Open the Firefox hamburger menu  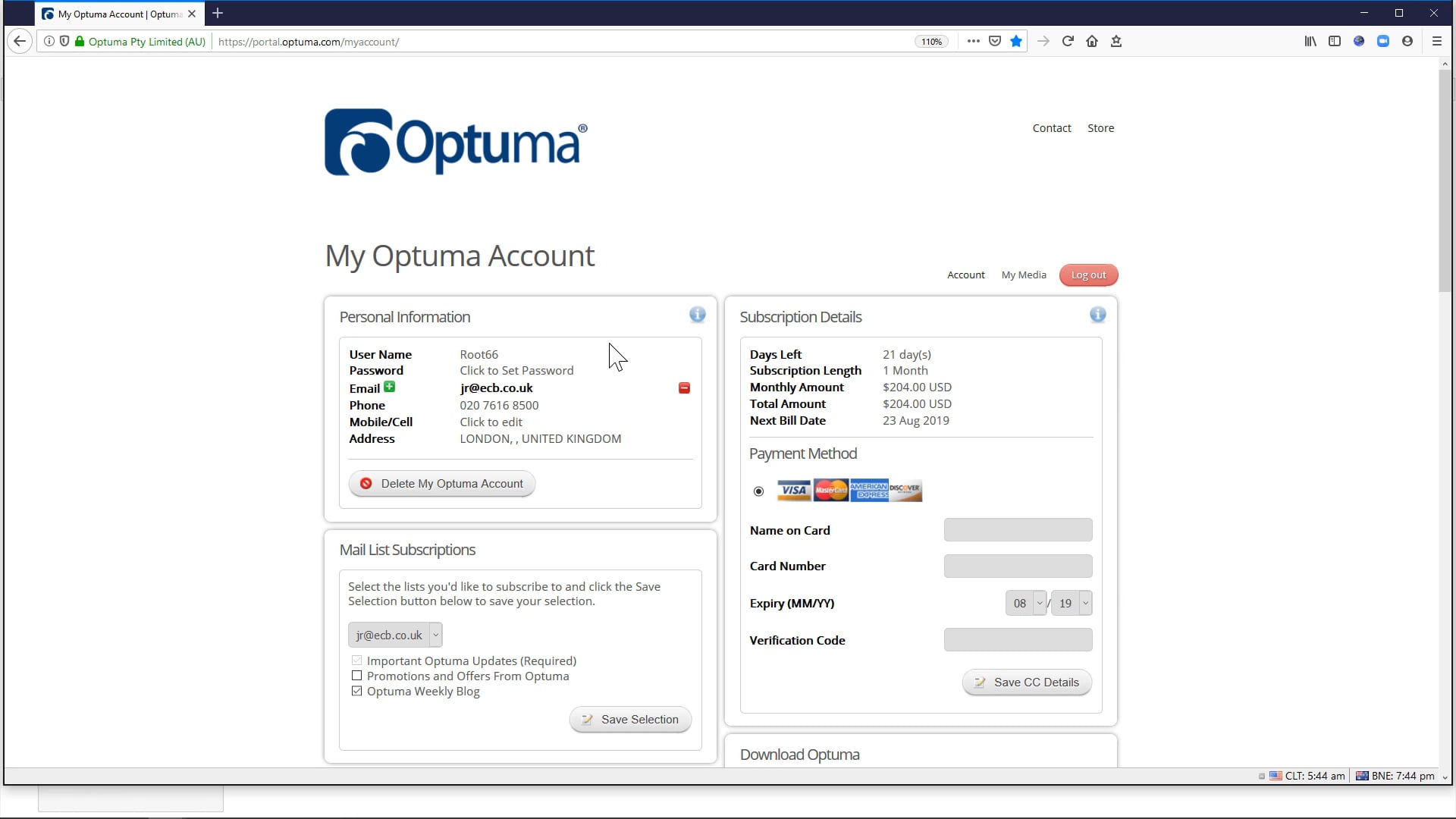click(x=1436, y=42)
